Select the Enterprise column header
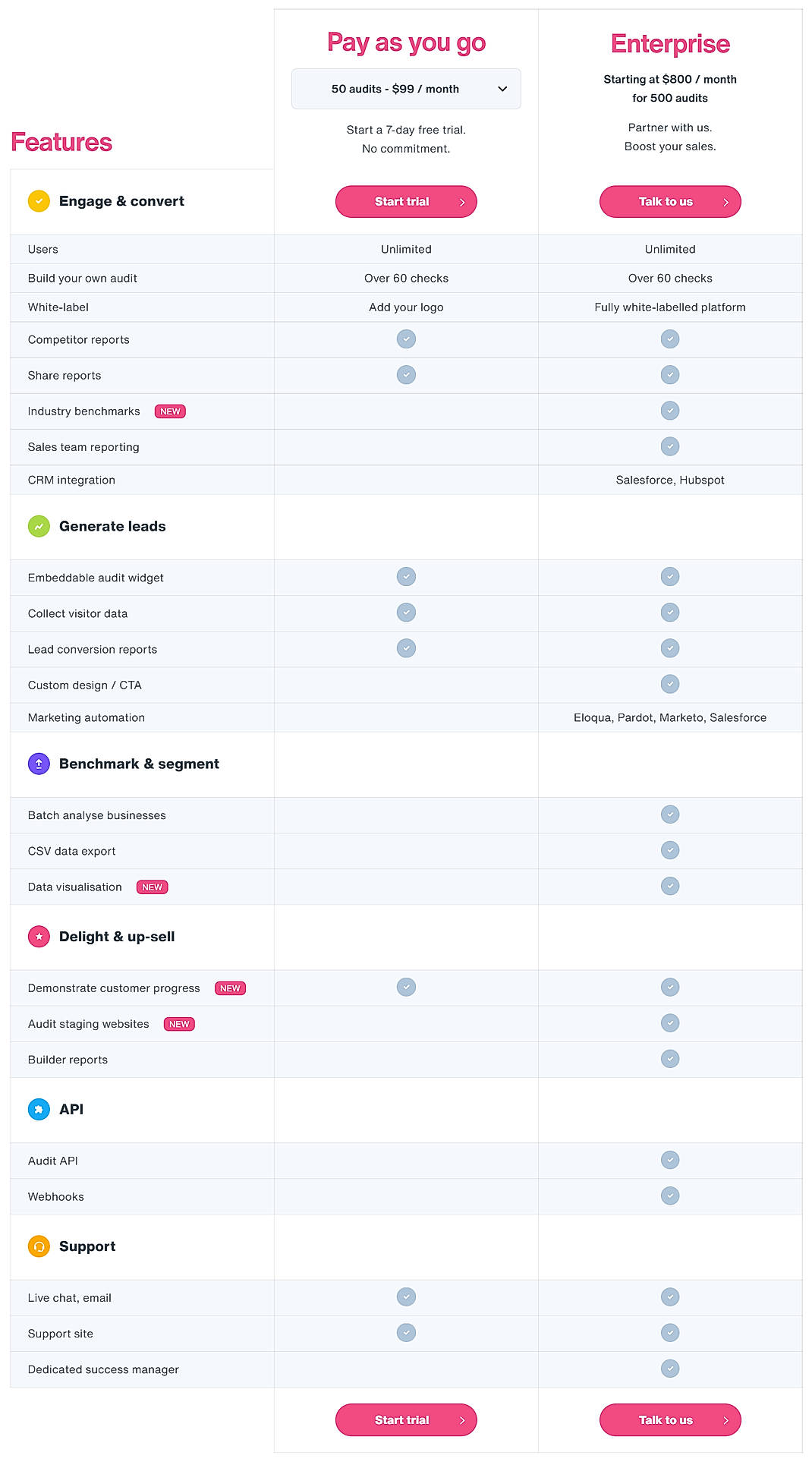This screenshot has height=1465, width=812. coord(669,44)
